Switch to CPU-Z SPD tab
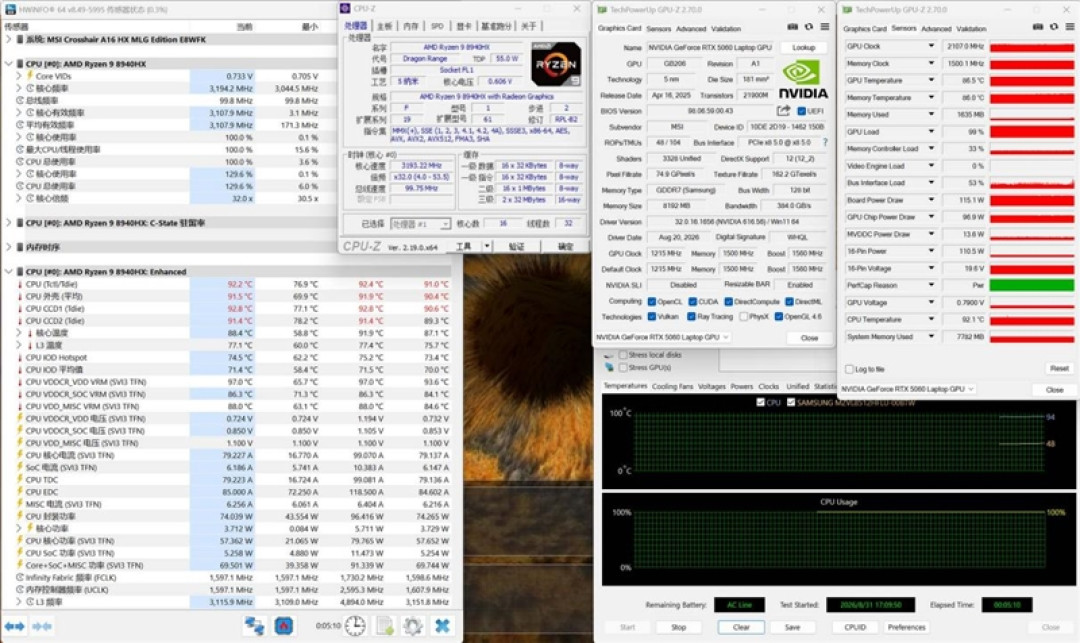The width and height of the screenshot is (1080, 643). pyautogui.click(x=437, y=26)
